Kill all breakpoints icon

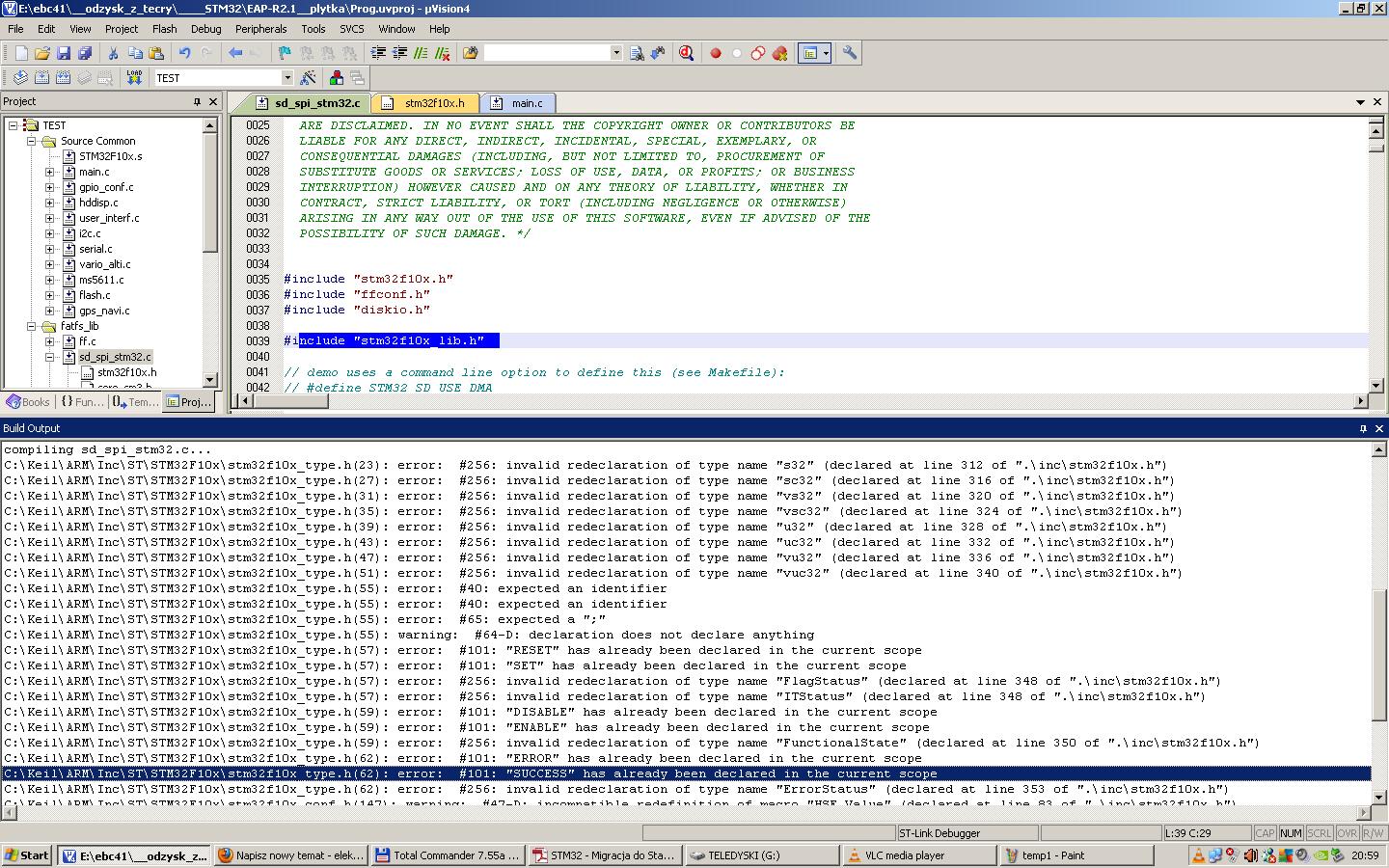pos(779,53)
